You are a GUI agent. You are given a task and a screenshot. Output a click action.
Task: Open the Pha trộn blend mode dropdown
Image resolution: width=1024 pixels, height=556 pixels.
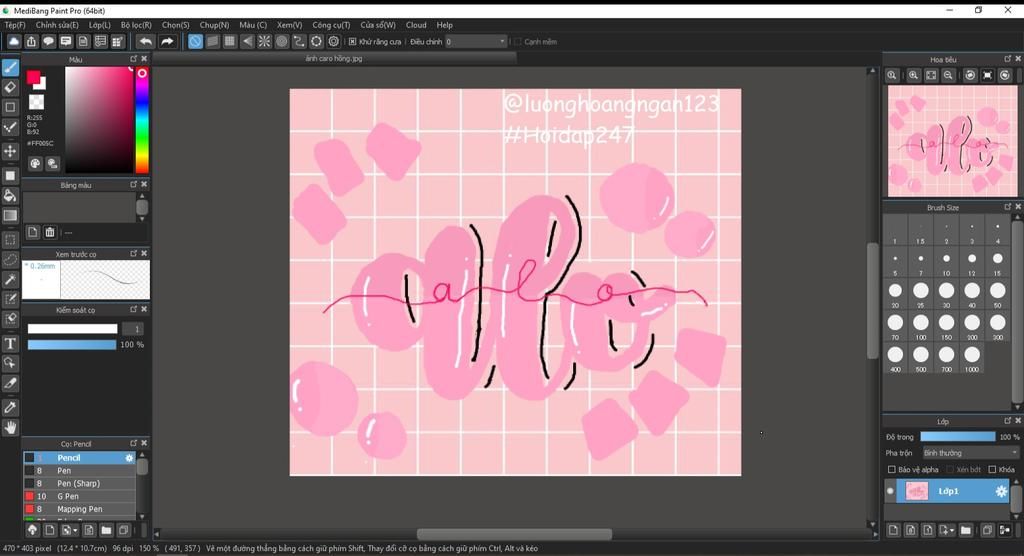pos(970,453)
